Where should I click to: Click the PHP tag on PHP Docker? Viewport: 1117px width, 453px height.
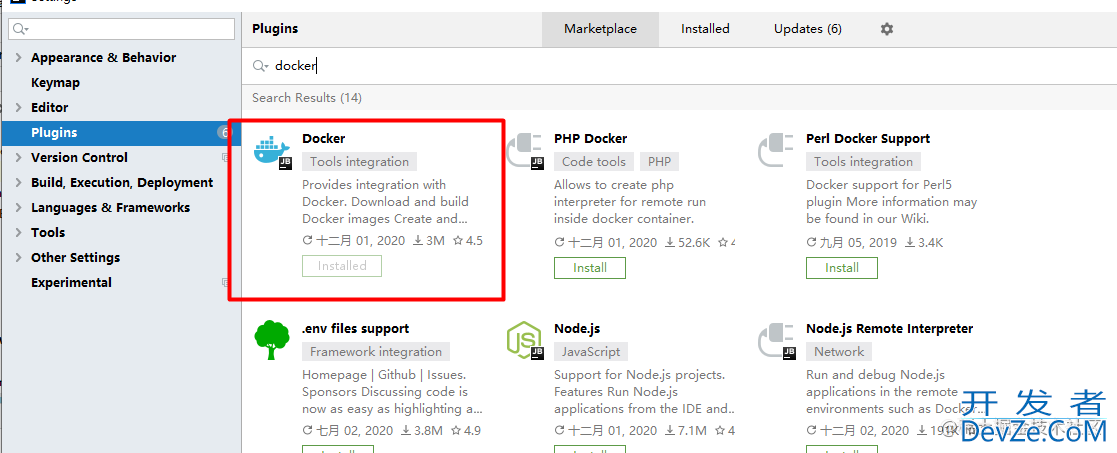[x=660, y=162]
